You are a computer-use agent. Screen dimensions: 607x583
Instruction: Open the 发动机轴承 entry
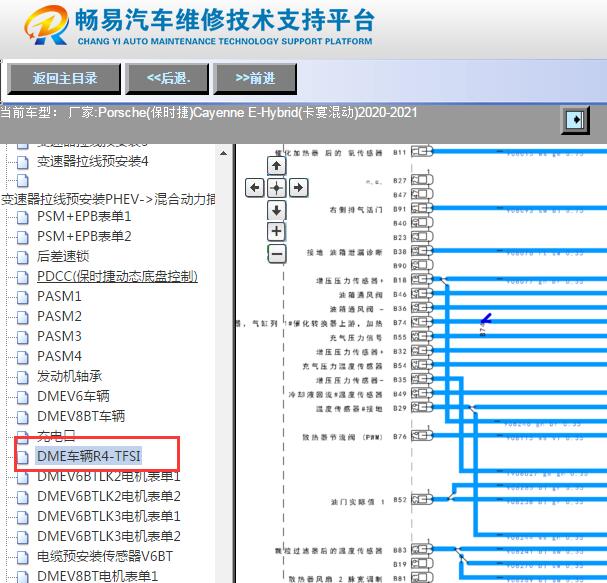click(70, 376)
